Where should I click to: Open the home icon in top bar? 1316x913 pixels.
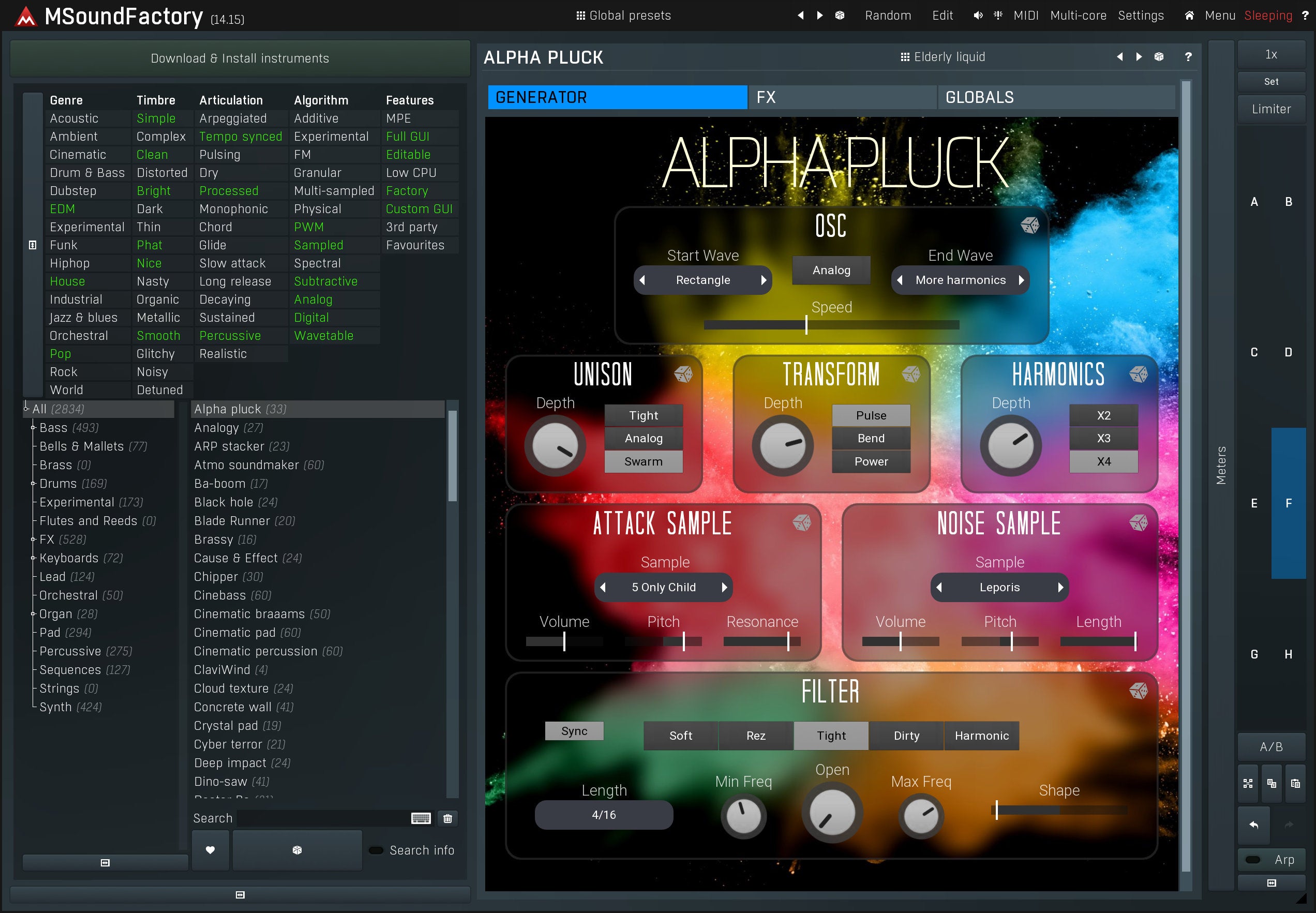click(x=1189, y=16)
